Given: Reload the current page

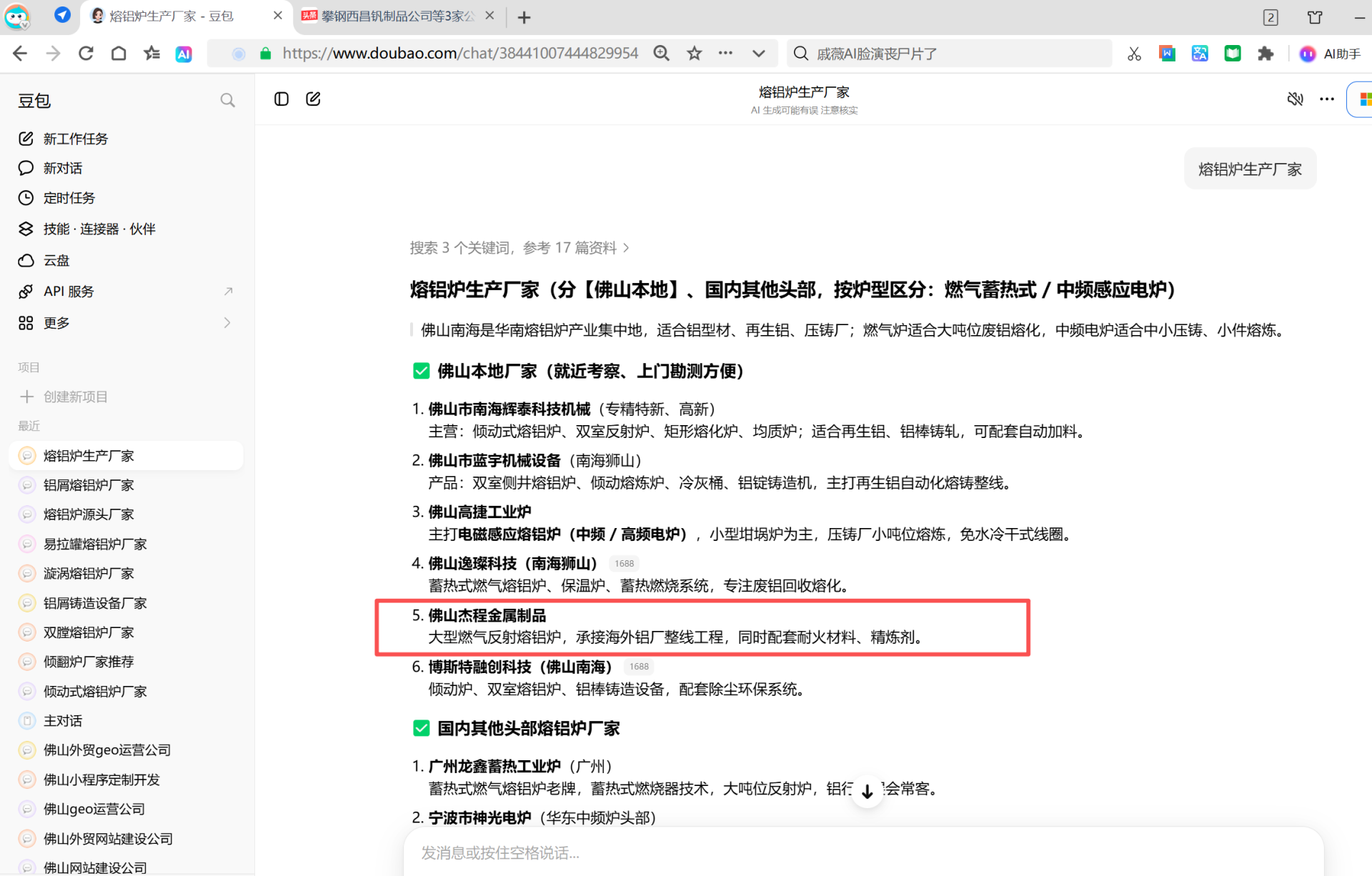Looking at the screenshot, I should point(86,54).
